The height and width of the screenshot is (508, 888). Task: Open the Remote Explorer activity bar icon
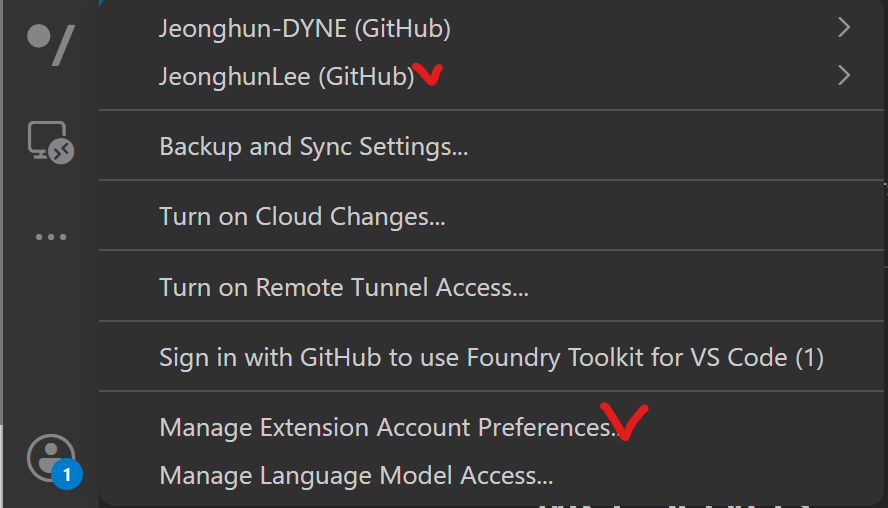(x=51, y=143)
